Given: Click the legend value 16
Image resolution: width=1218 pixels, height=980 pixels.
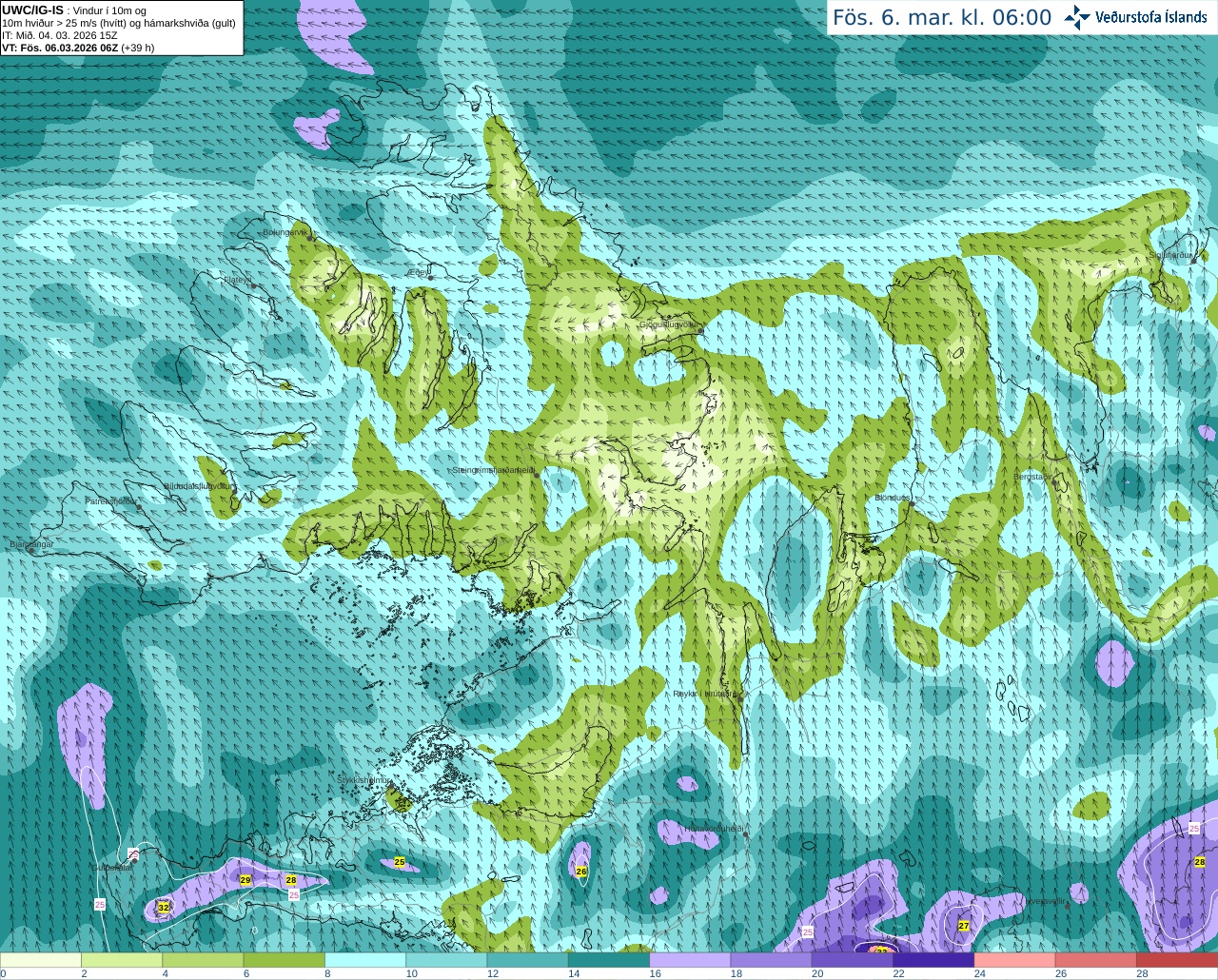Looking at the screenshot, I should [655, 973].
